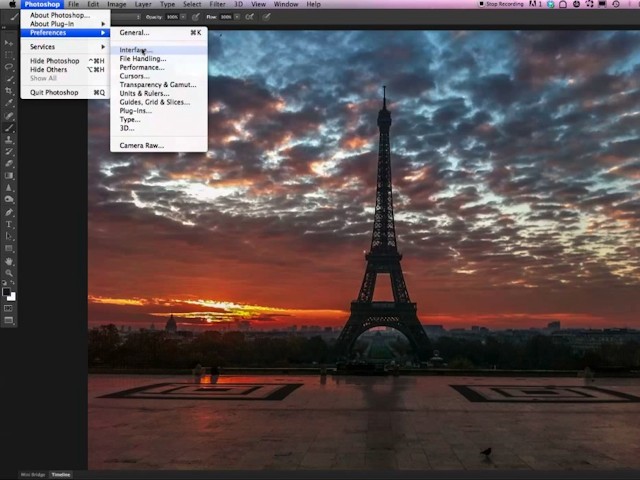Select the Blur tool
640x480 pixels.
click(9, 188)
